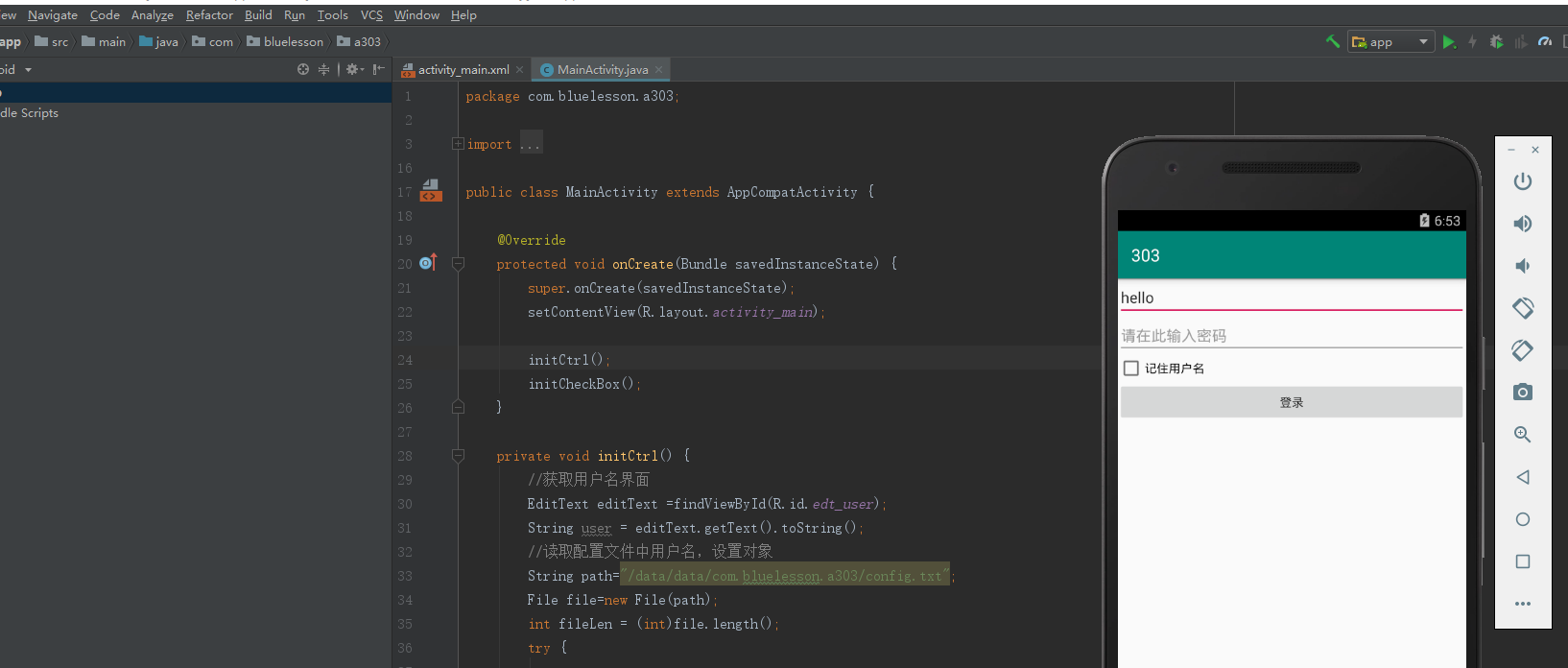Viewport: 1568px width, 668px height.
Task: Click the green hammer Make Project icon
Action: click(1333, 41)
